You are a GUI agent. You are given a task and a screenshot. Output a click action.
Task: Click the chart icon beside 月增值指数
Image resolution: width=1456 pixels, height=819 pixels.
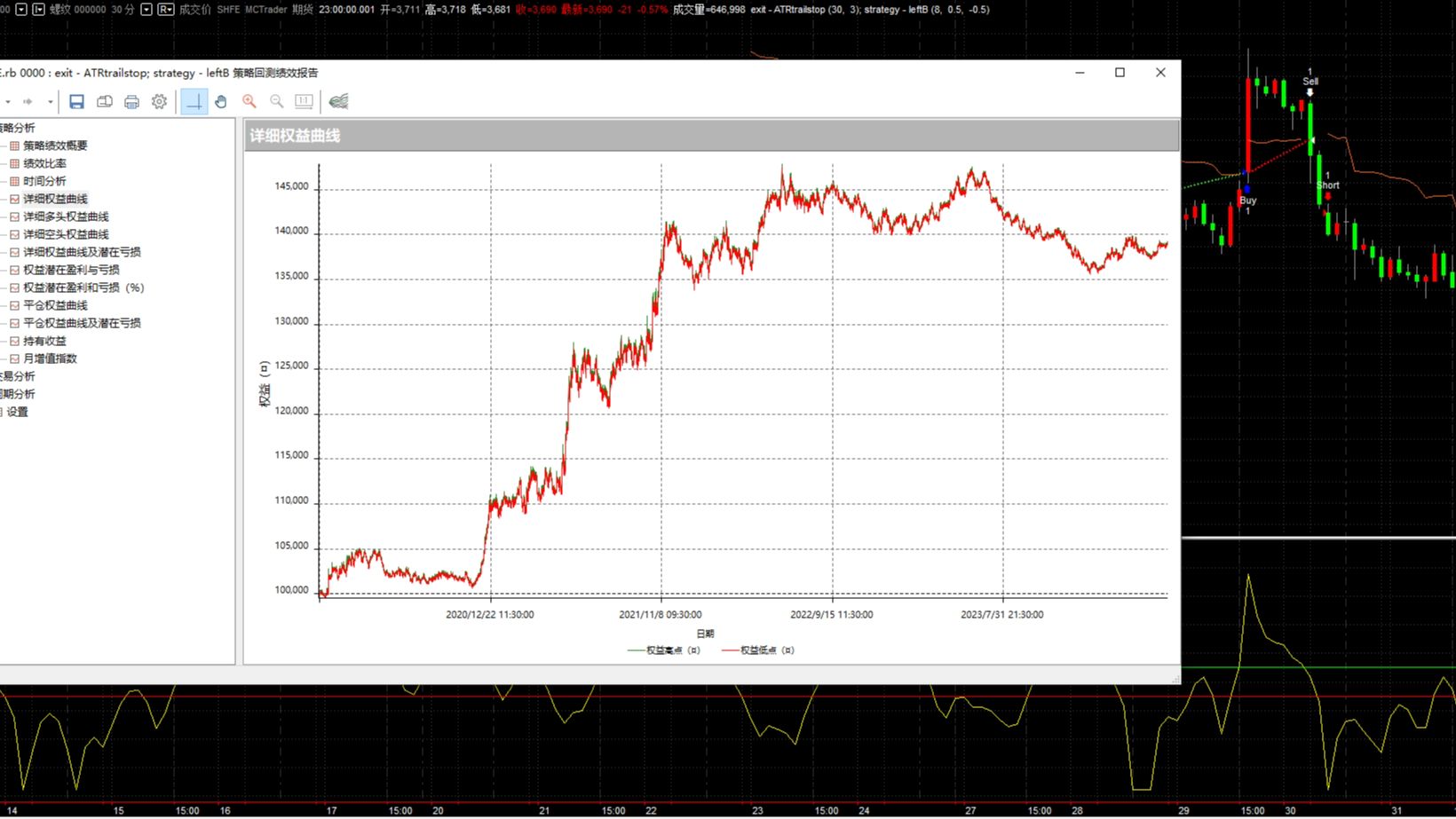(14, 358)
